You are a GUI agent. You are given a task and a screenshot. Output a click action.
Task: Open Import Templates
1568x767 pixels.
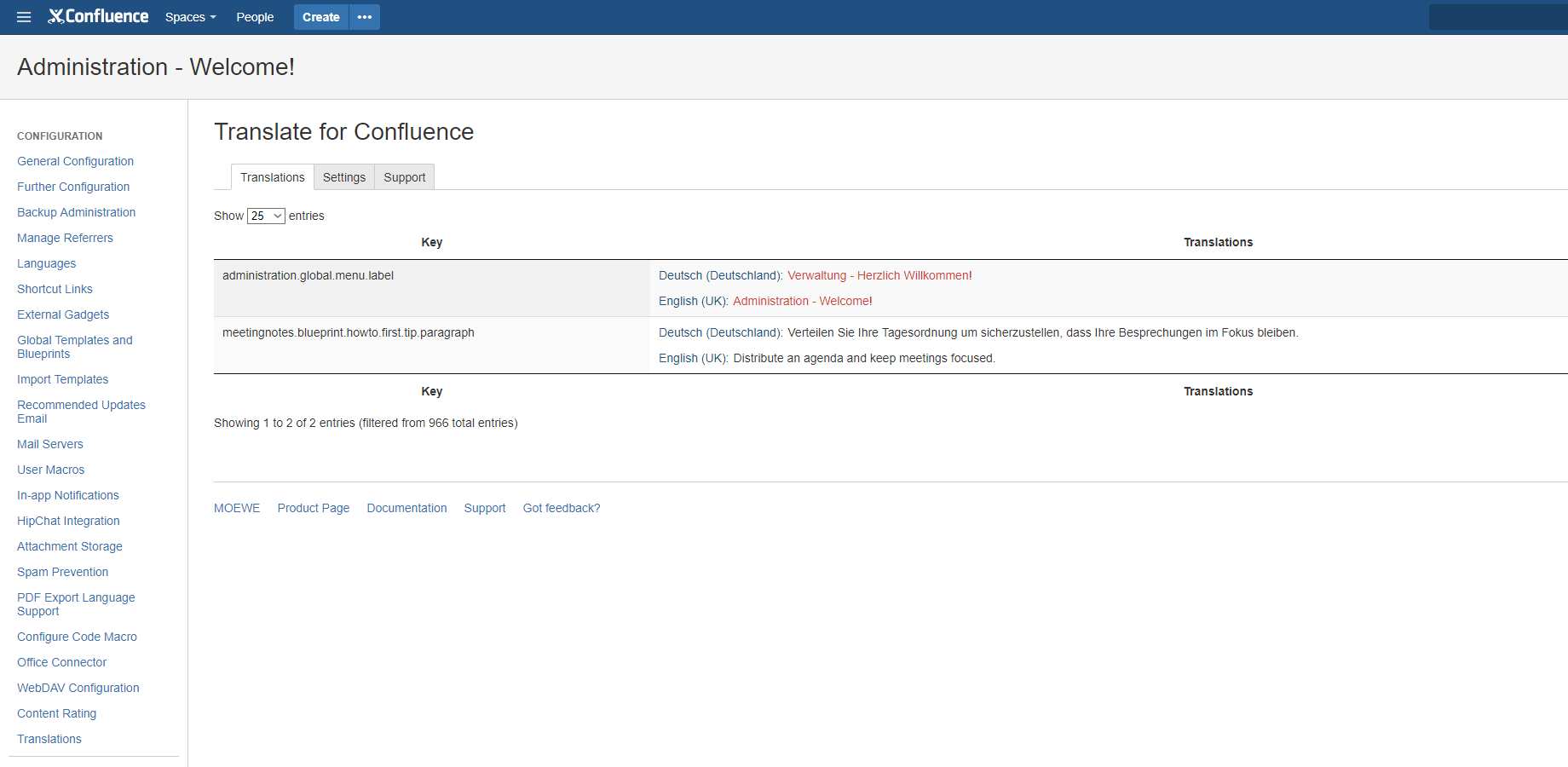62,379
